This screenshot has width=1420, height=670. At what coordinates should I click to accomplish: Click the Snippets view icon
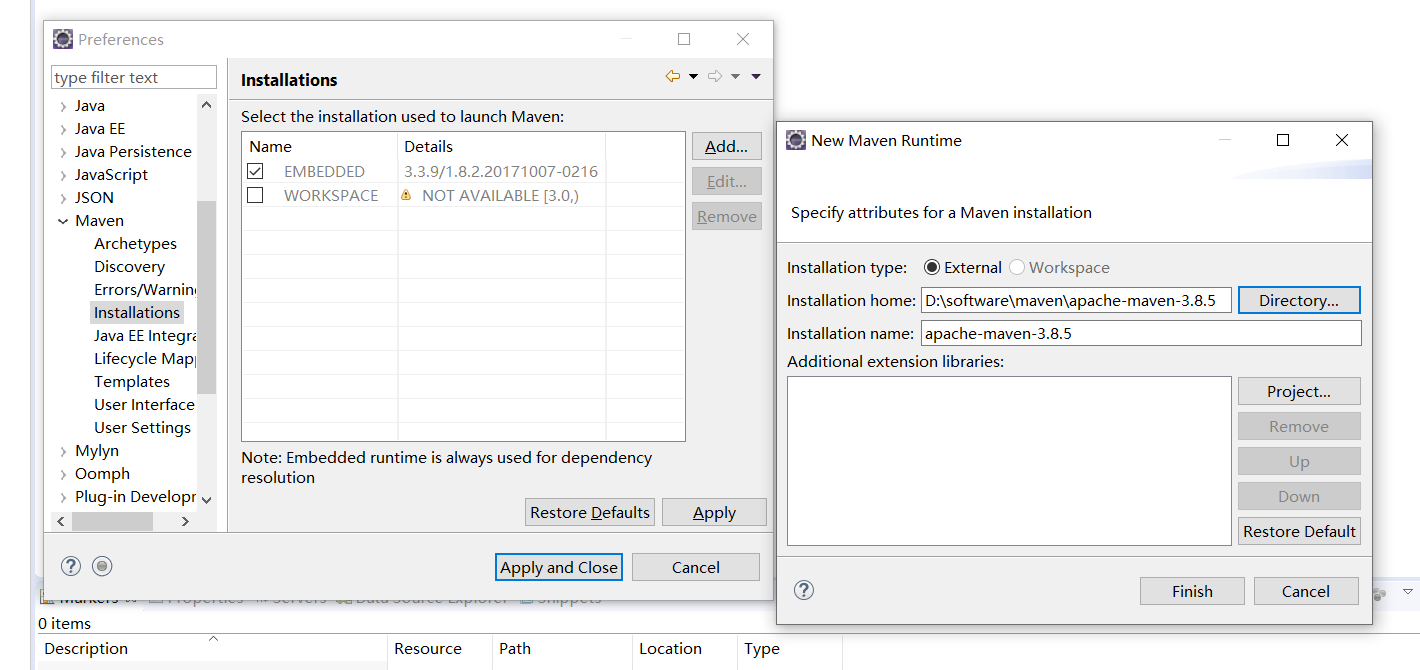pyautogui.click(x=526, y=598)
